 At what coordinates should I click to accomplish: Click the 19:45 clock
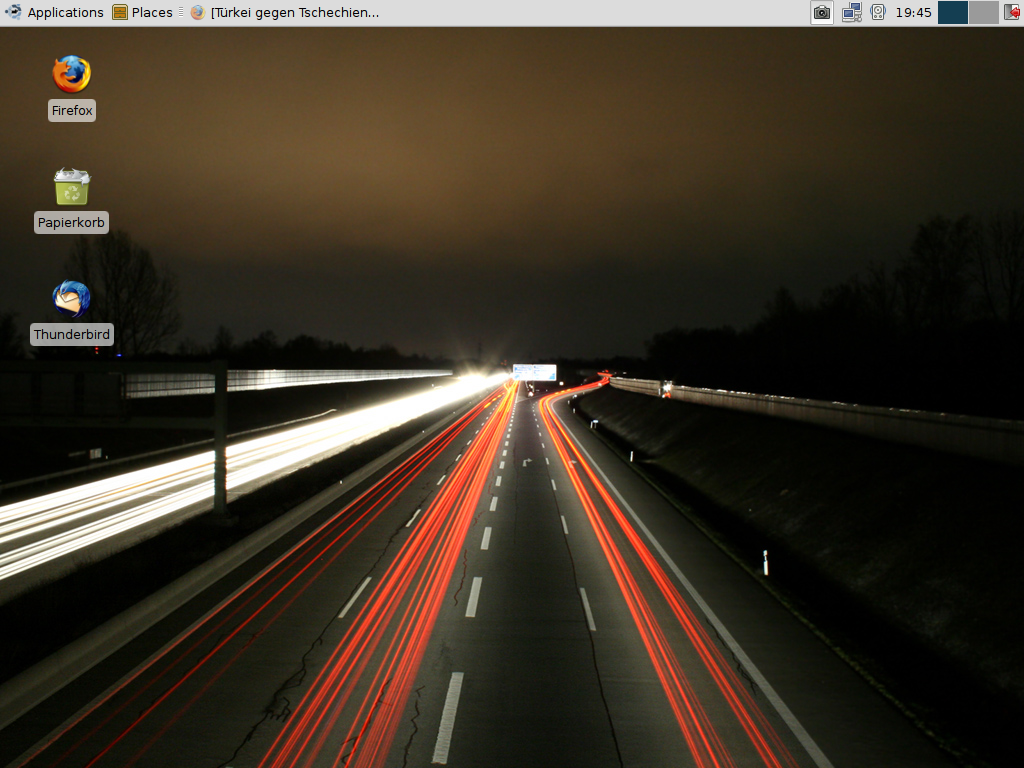(913, 13)
